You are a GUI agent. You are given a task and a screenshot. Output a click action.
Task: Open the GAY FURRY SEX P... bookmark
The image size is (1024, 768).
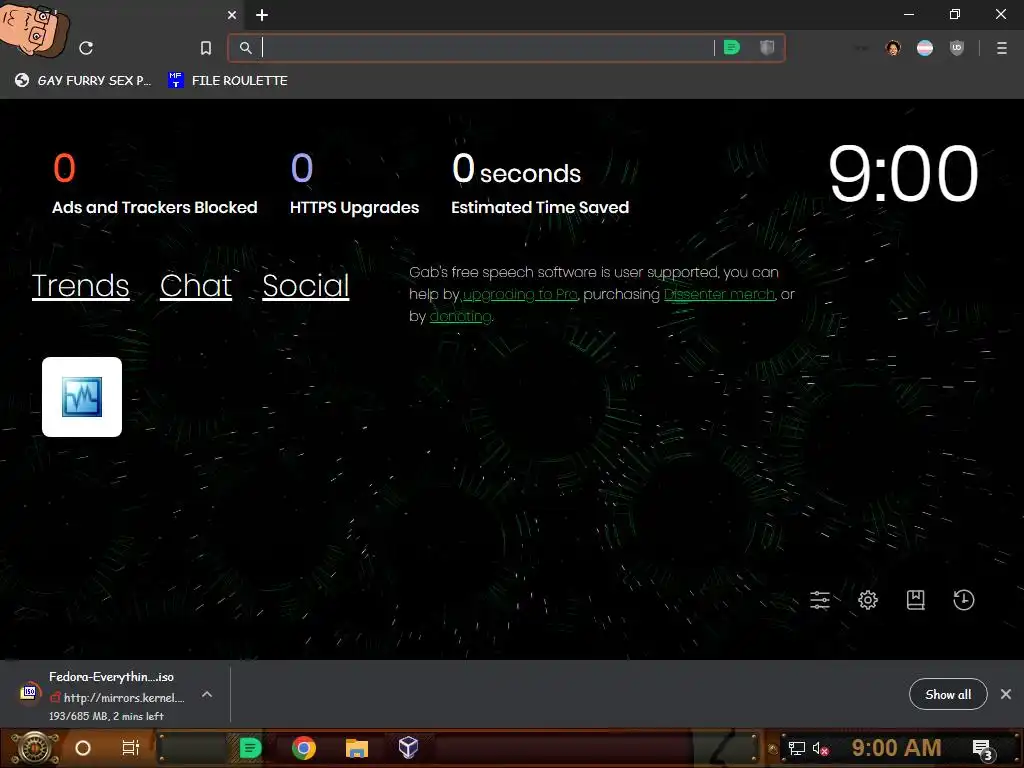coord(84,80)
